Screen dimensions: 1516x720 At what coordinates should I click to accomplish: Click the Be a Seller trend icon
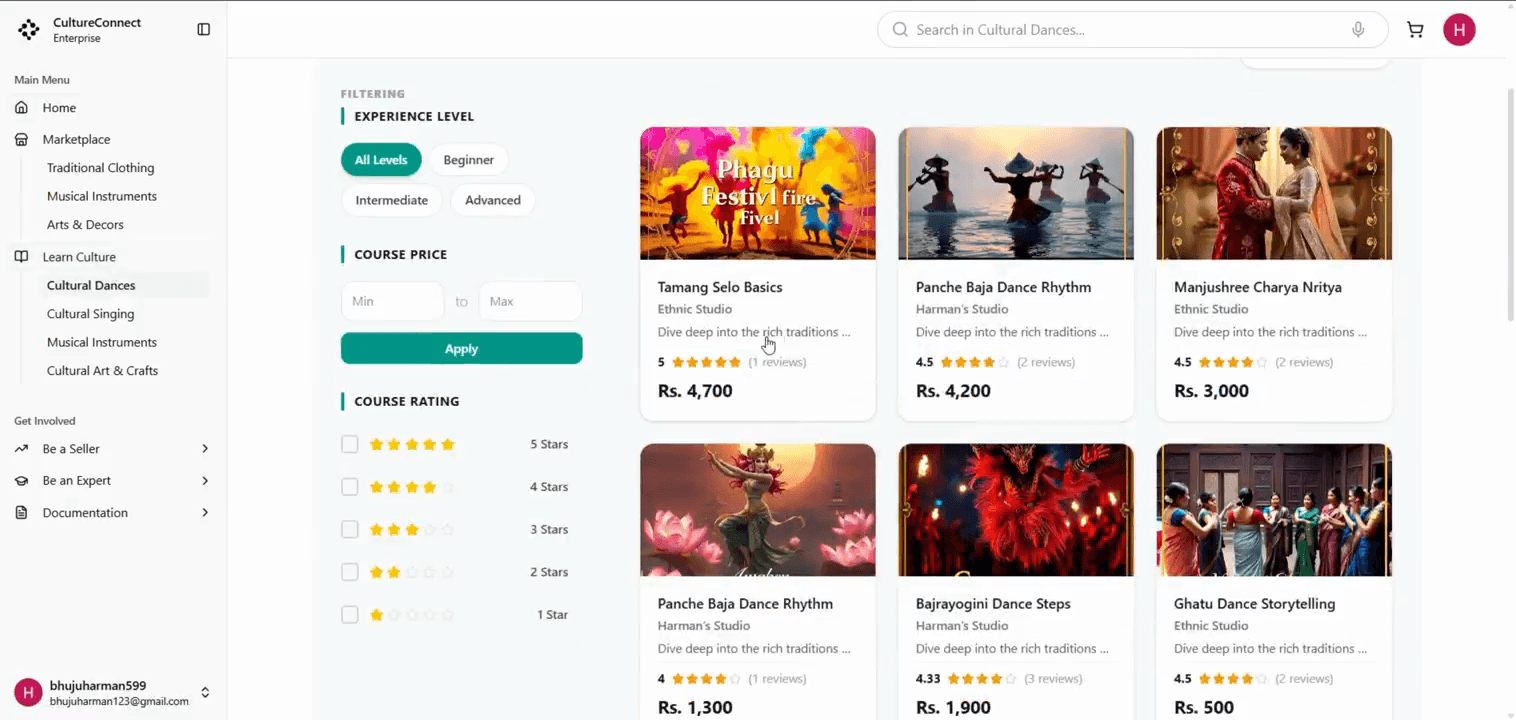pyautogui.click(x=21, y=449)
